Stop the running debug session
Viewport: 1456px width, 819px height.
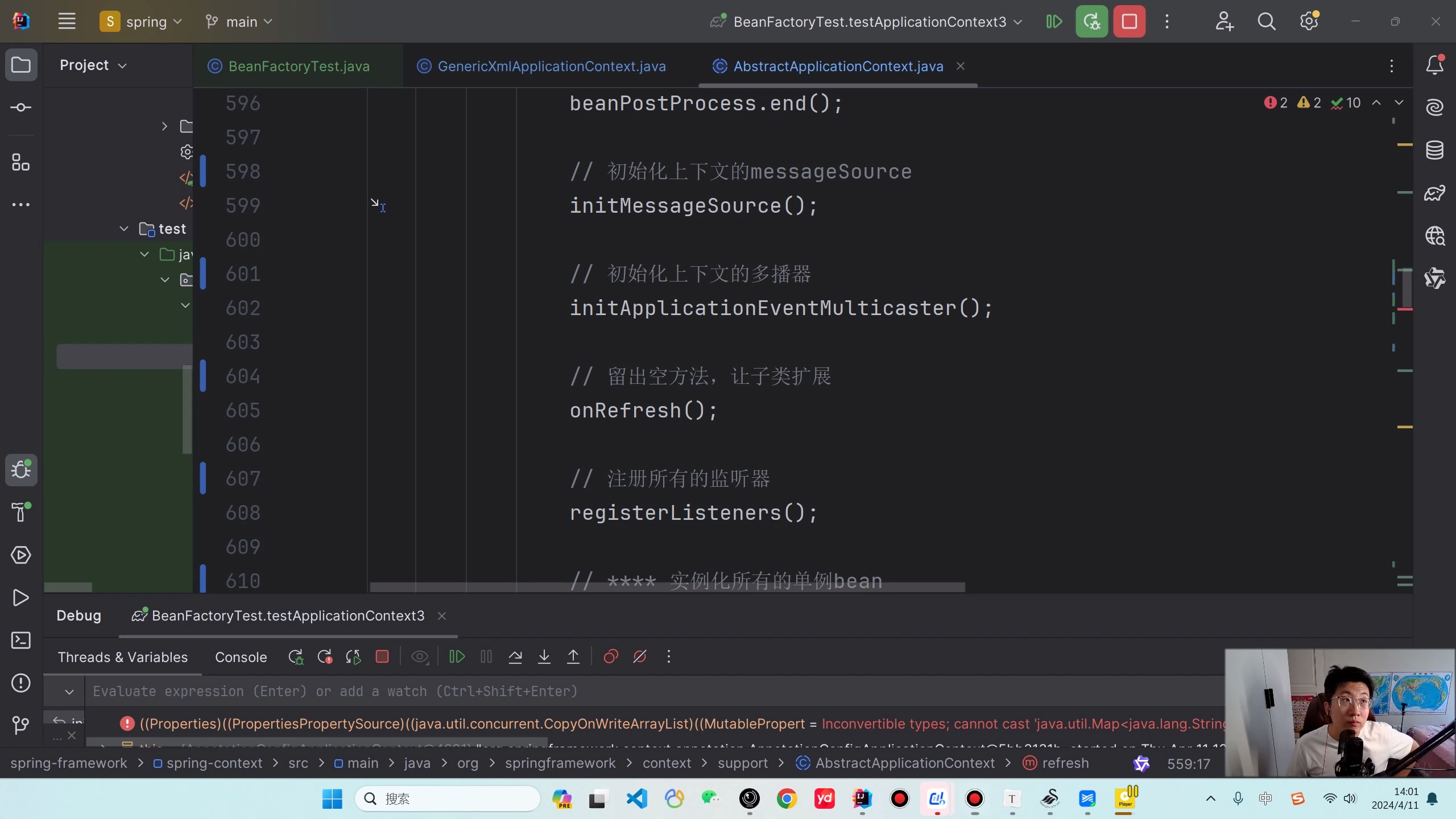[x=382, y=657]
